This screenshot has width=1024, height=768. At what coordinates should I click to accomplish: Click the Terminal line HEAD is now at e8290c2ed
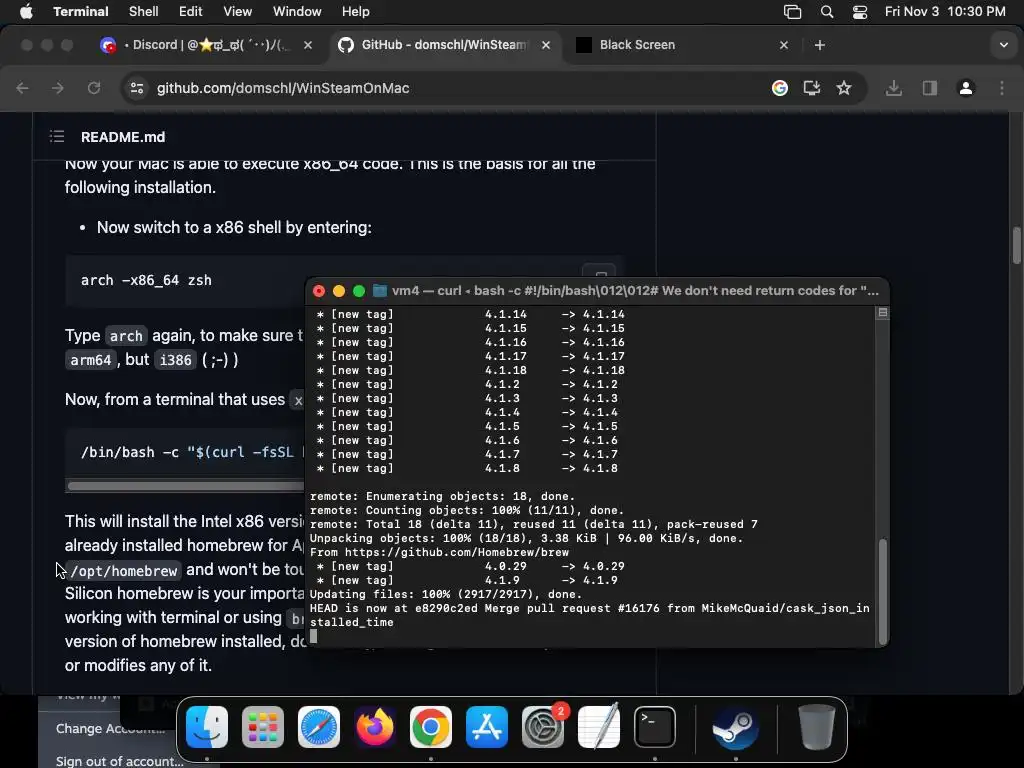[589, 615]
